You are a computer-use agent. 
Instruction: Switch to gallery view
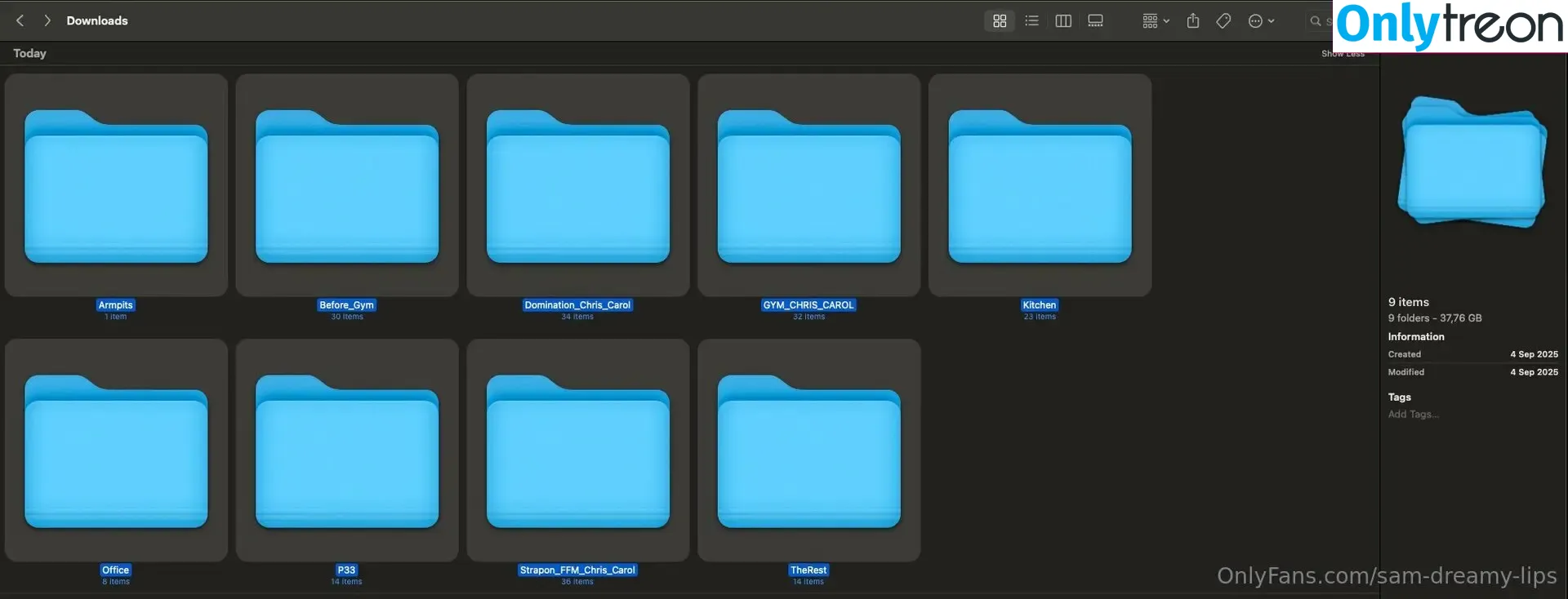point(1096,21)
